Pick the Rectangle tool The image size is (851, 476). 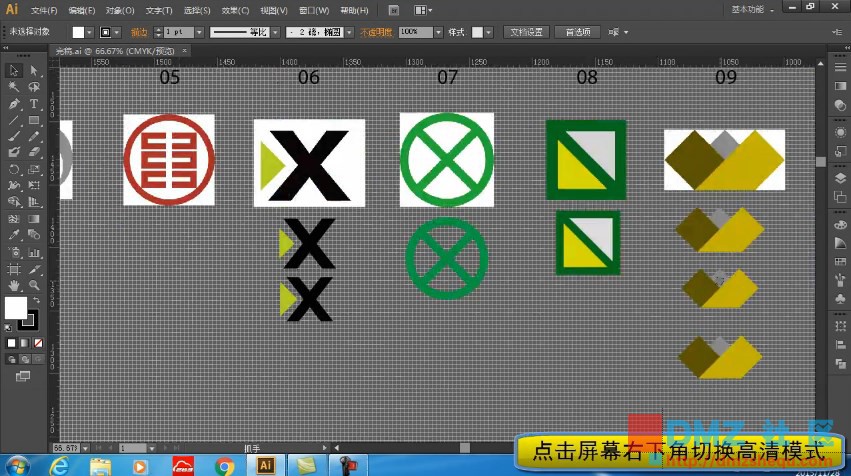click(x=34, y=120)
